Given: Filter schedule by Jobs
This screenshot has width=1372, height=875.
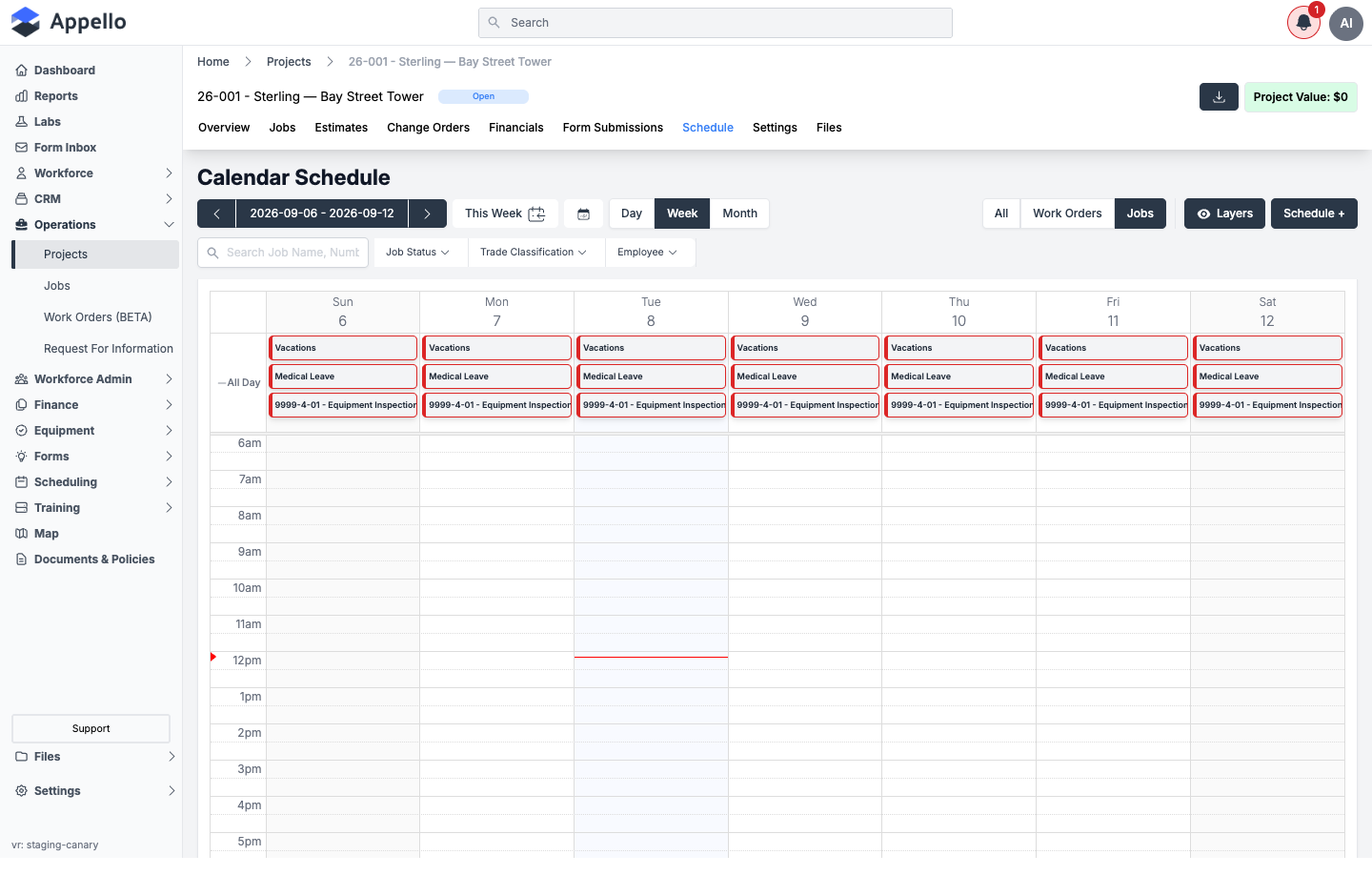Looking at the screenshot, I should pyautogui.click(x=1140, y=214).
